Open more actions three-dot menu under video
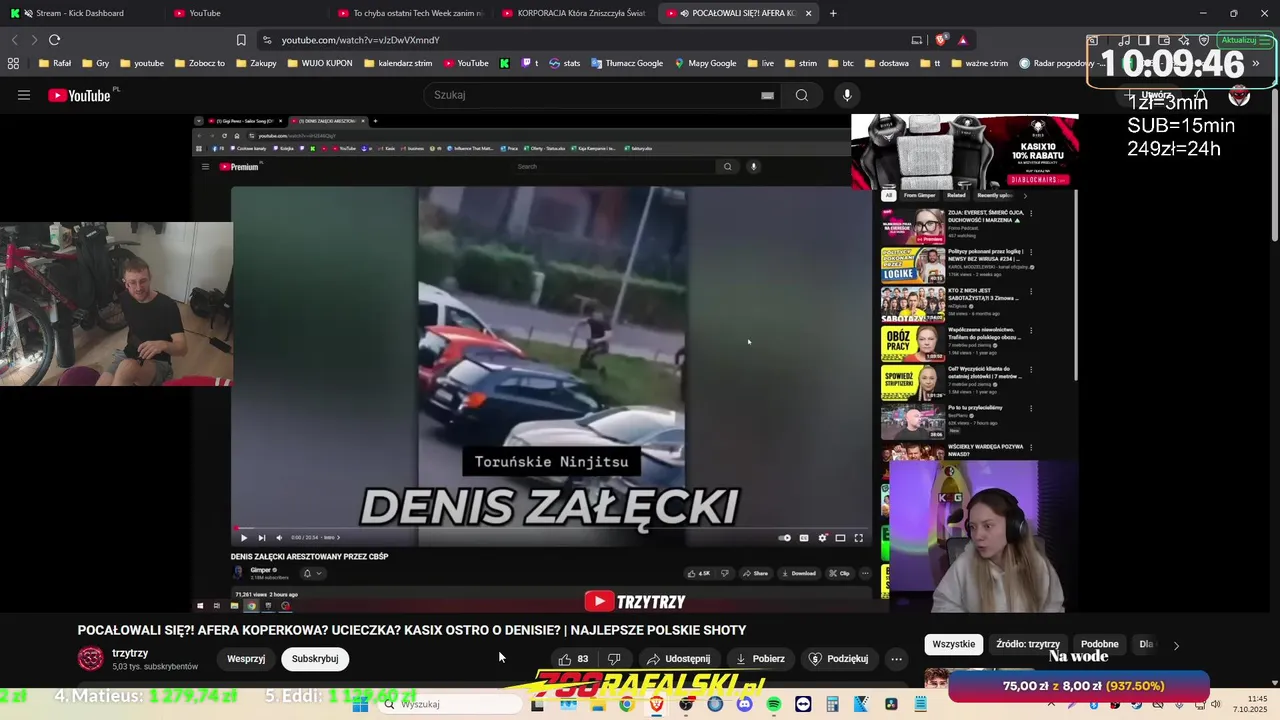 [896, 659]
